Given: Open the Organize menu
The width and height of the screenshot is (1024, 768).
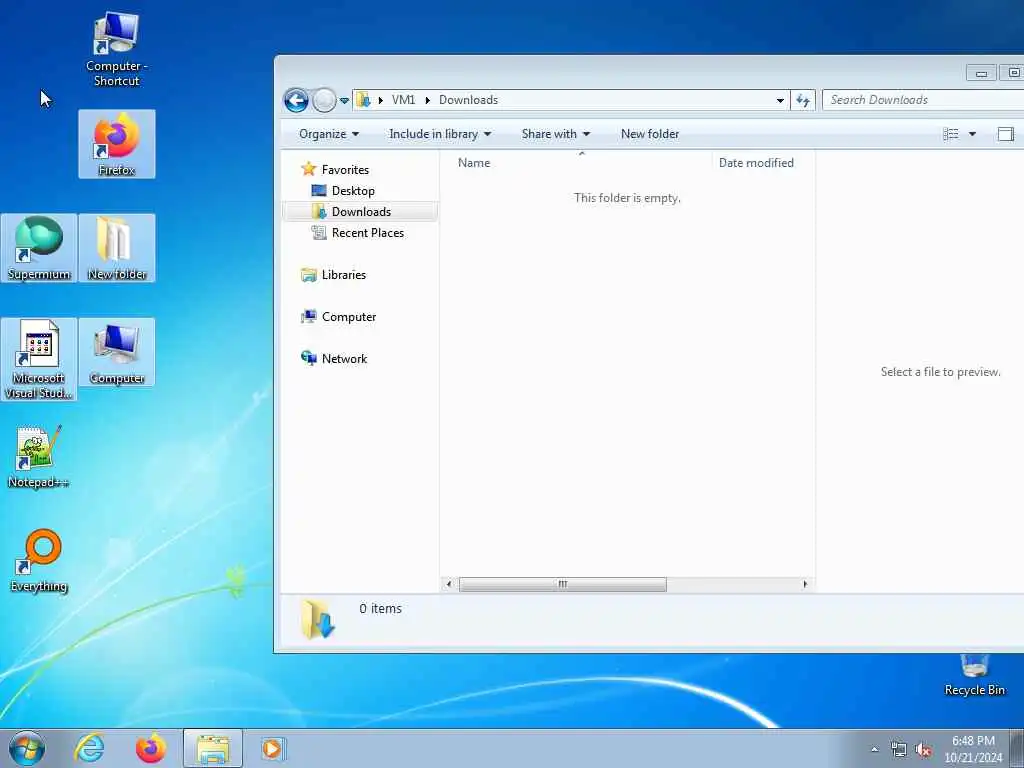Looking at the screenshot, I should [328, 134].
